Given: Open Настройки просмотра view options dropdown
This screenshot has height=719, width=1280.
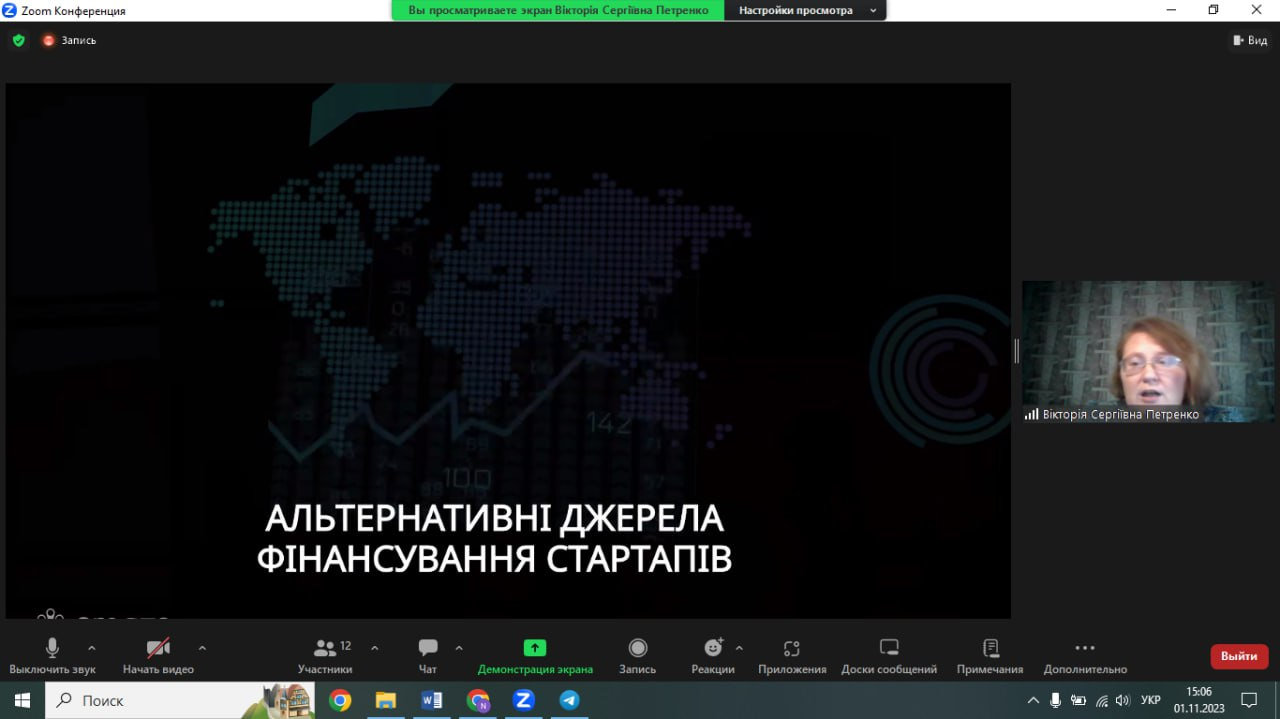Looking at the screenshot, I should [805, 10].
